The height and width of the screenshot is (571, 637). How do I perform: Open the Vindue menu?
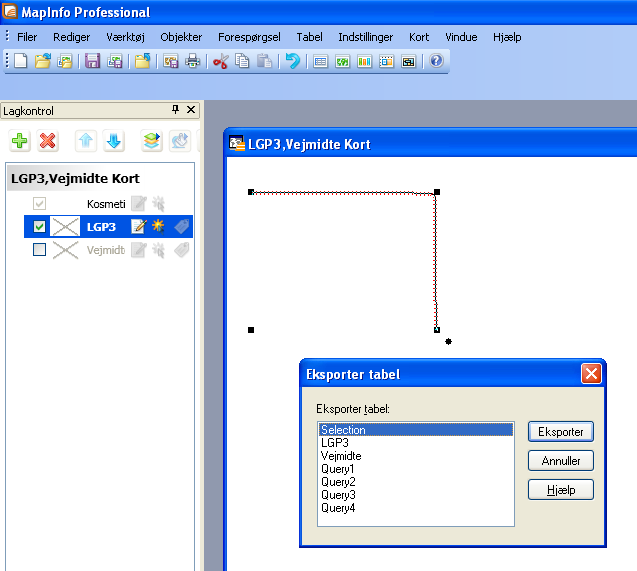[x=461, y=37]
